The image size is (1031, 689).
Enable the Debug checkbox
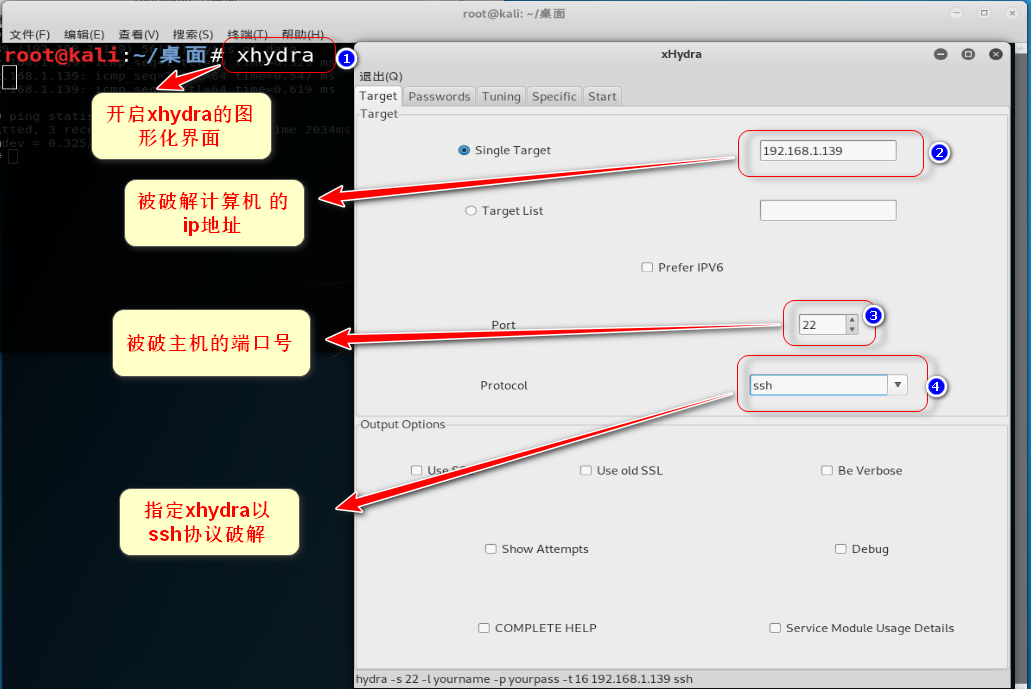click(840, 548)
